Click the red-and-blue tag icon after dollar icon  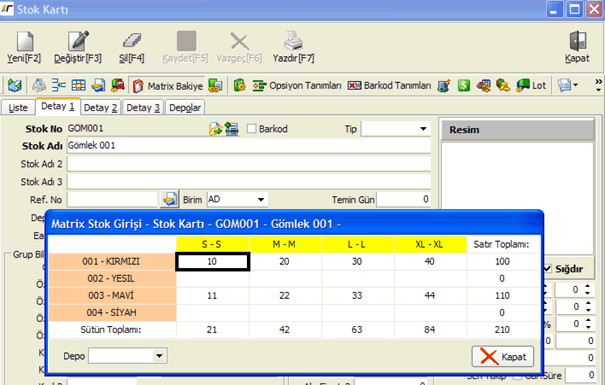[x=483, y=85]
